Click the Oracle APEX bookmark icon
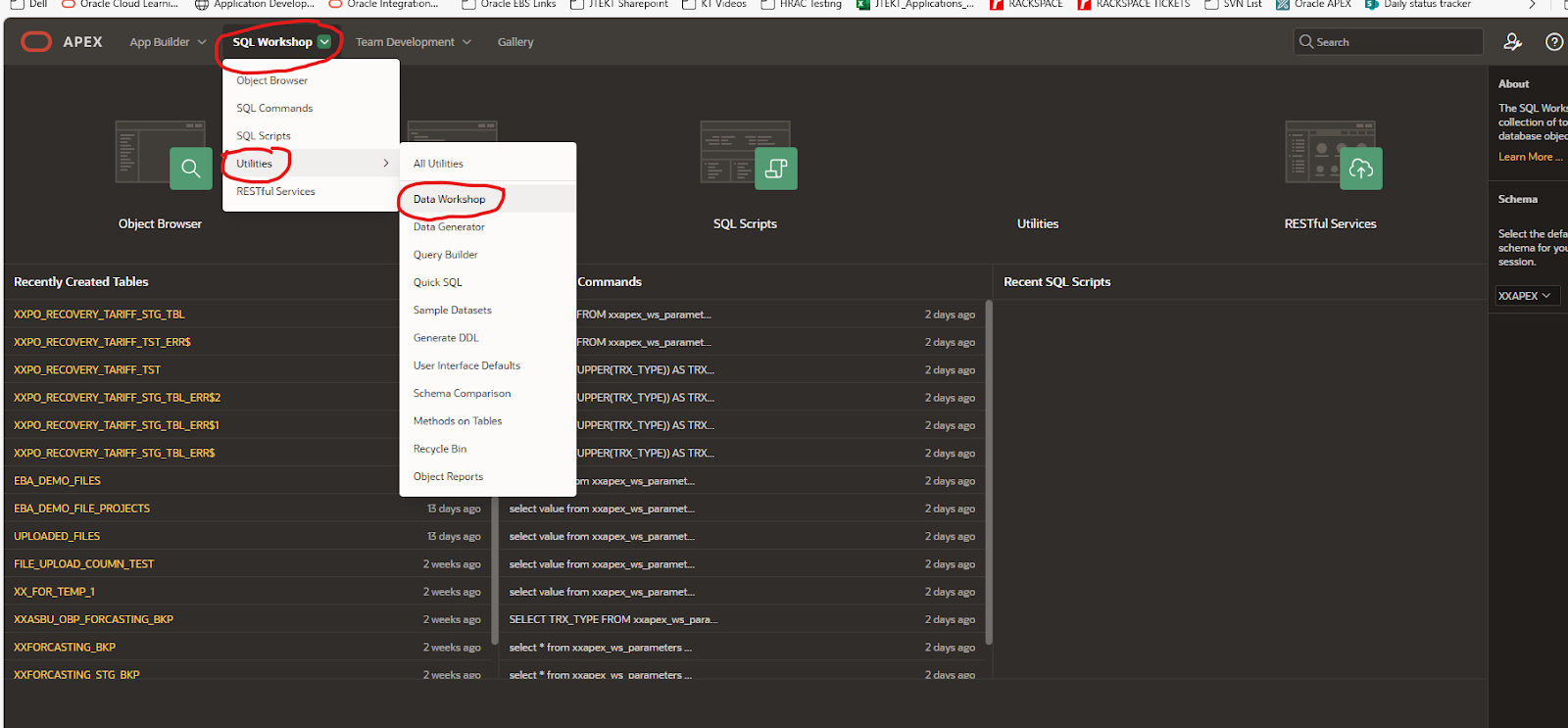This screenshot has width=1568, height=728. point(1282,5)
